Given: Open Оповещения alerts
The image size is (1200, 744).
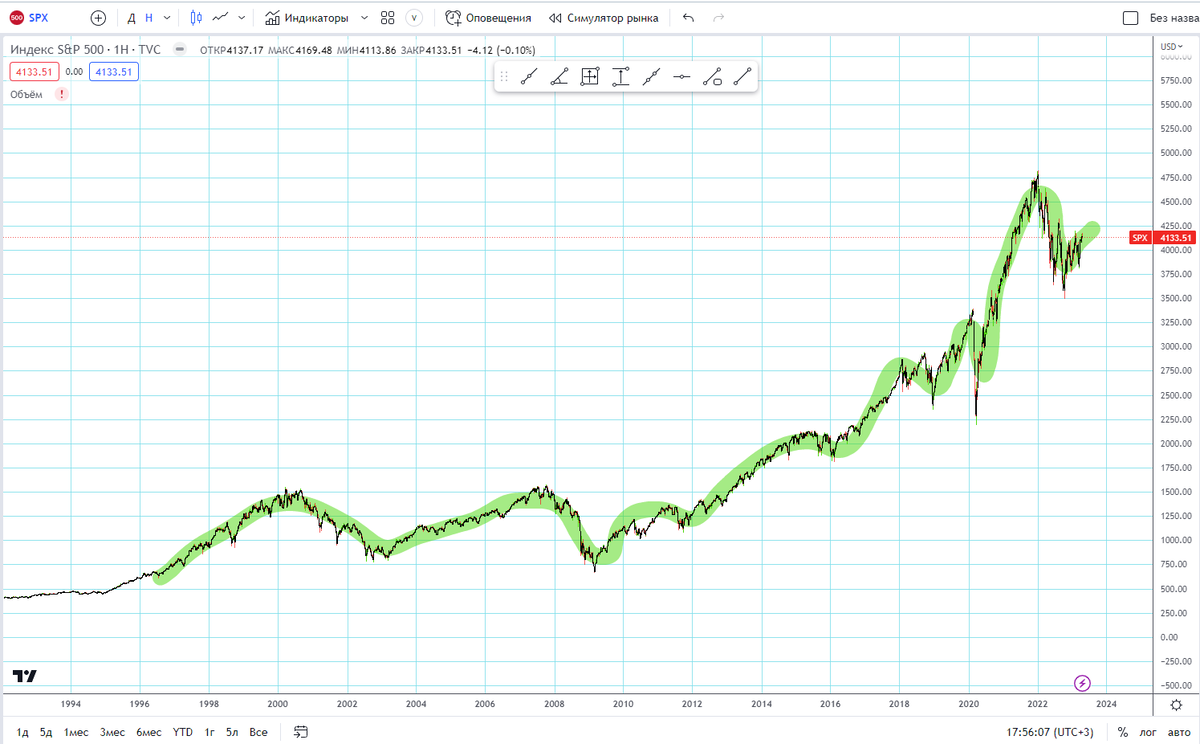Looking at the screenshot, I should point(488,17).
